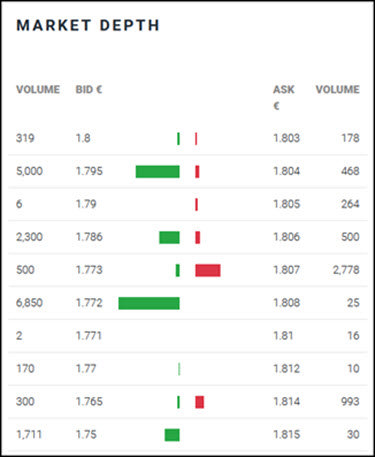The height and width of the screenshot is (457, 375).
Task: Select ask price 1.812
Action: point(287,369)
